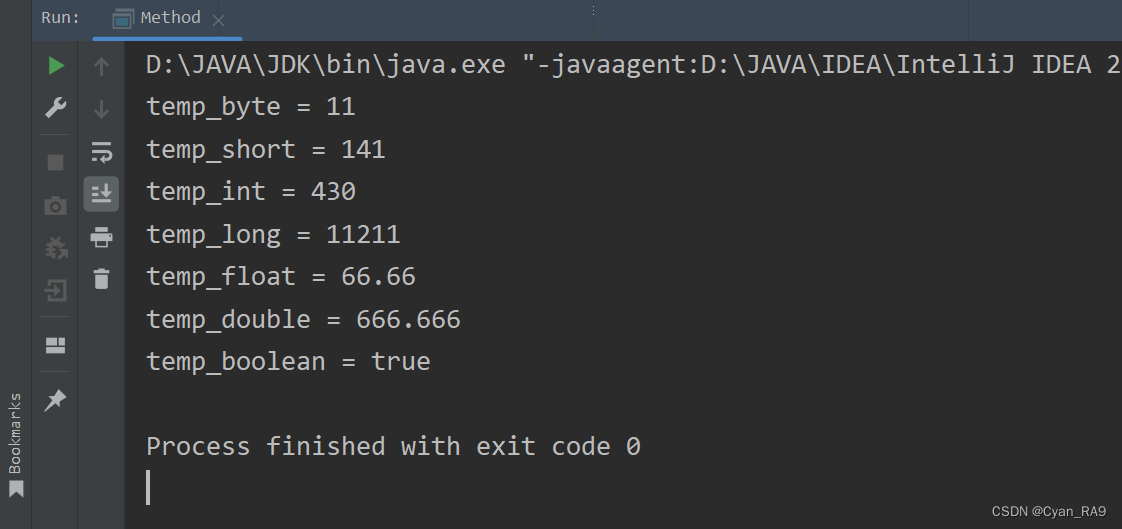The width and height of the screenshot is (1122, 529).
Task: Print the console output
Action: click(102, 236)
